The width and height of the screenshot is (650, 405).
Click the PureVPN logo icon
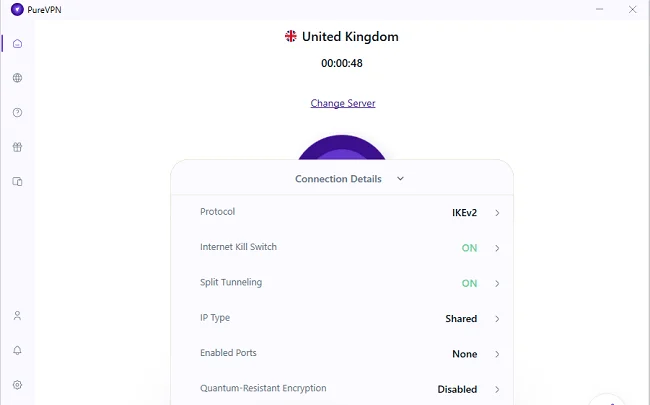pos(17,9)
